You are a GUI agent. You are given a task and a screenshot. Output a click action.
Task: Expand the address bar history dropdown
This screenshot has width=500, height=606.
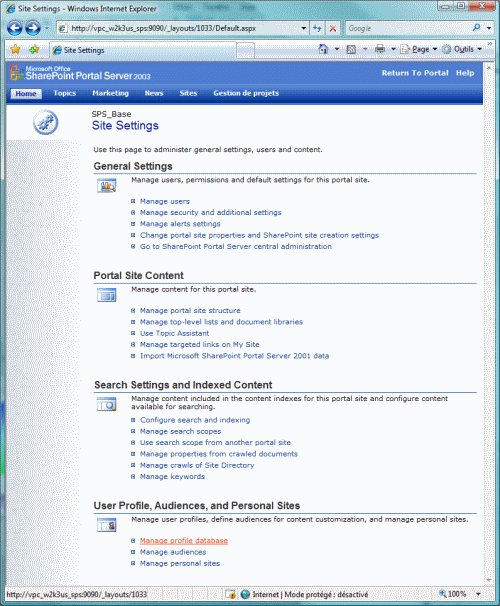point(303,28)
